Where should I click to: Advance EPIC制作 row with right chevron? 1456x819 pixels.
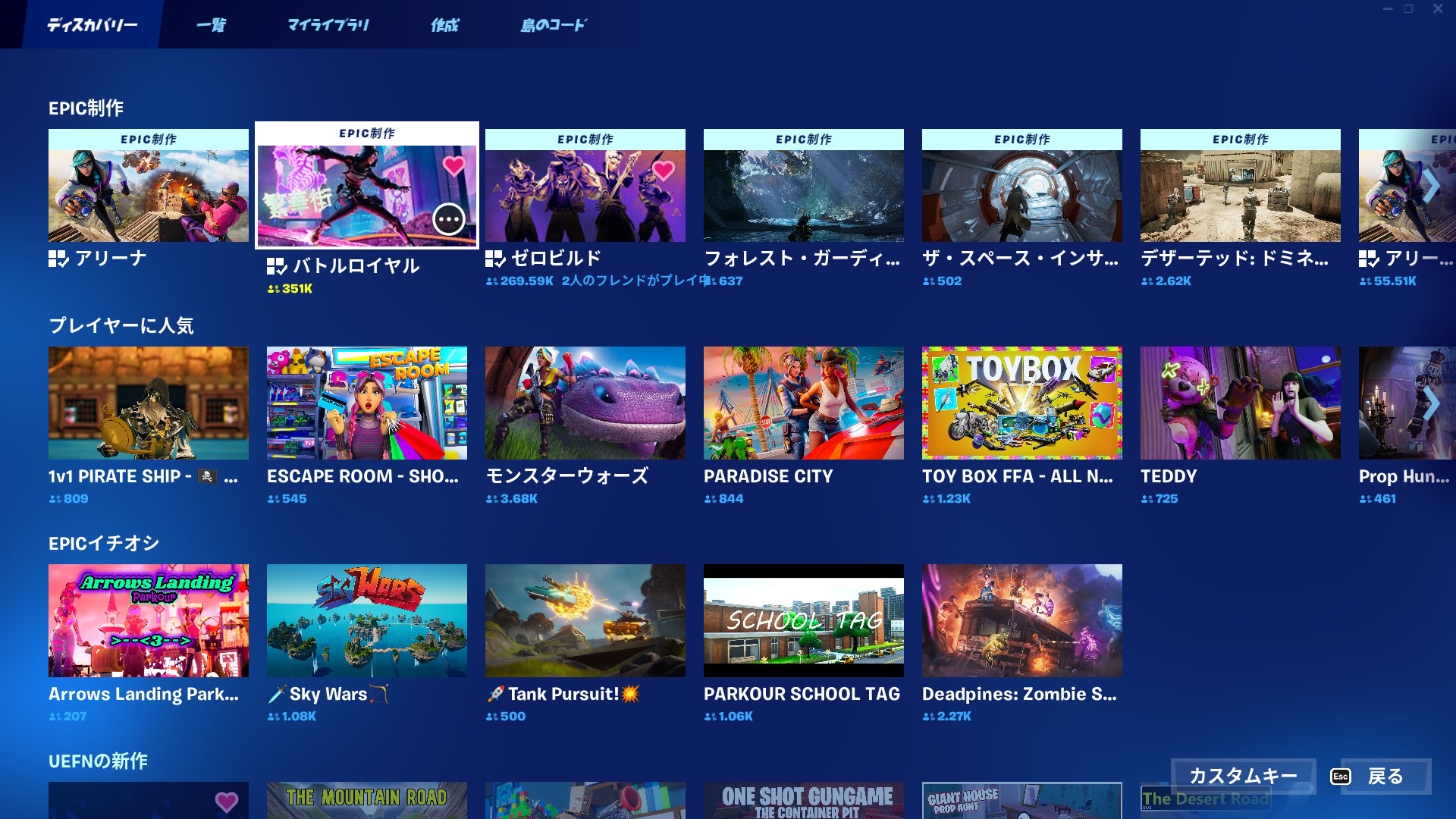coord(1430,185)
